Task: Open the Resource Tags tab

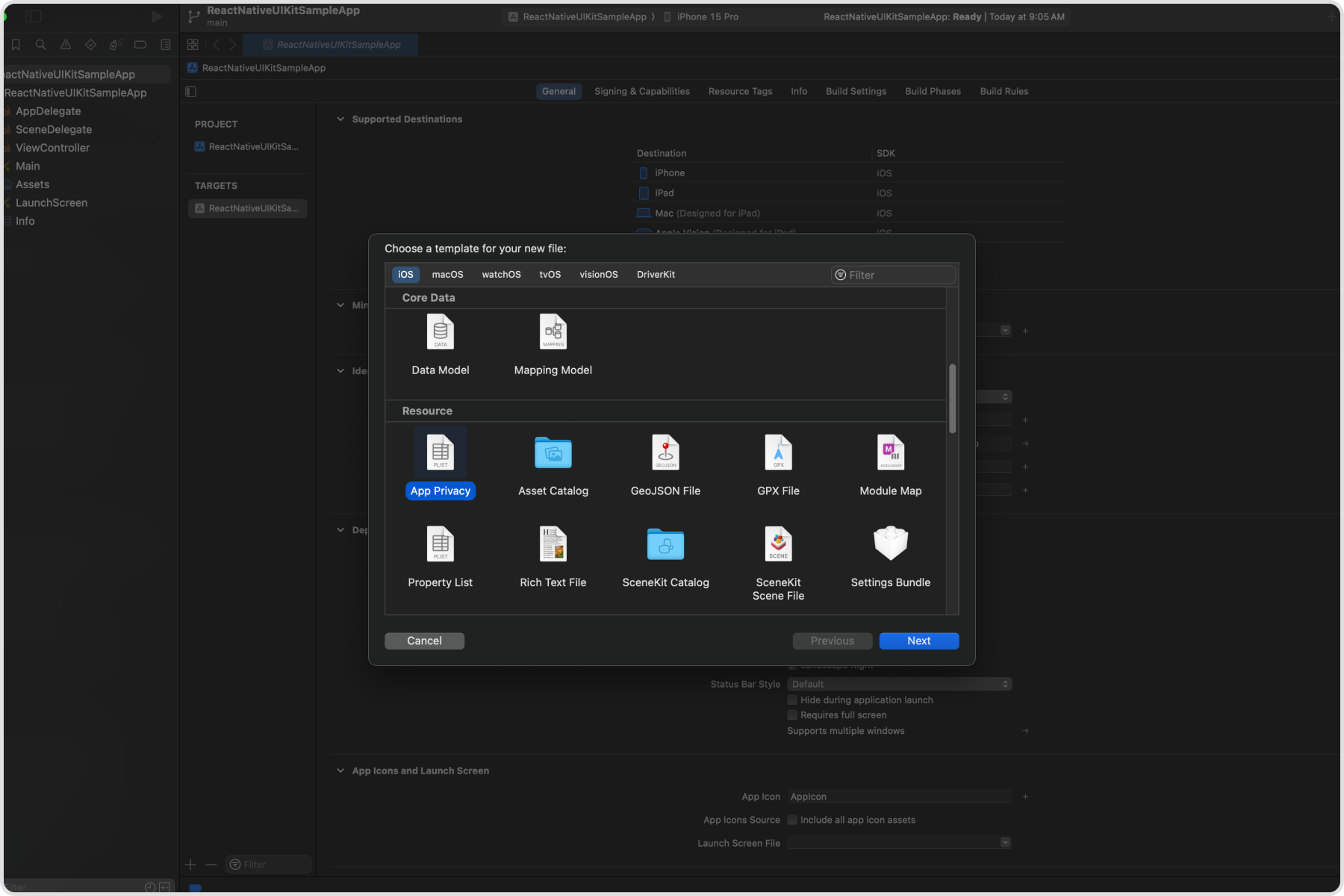Action: pyautogui.click(x=741, y=91)
